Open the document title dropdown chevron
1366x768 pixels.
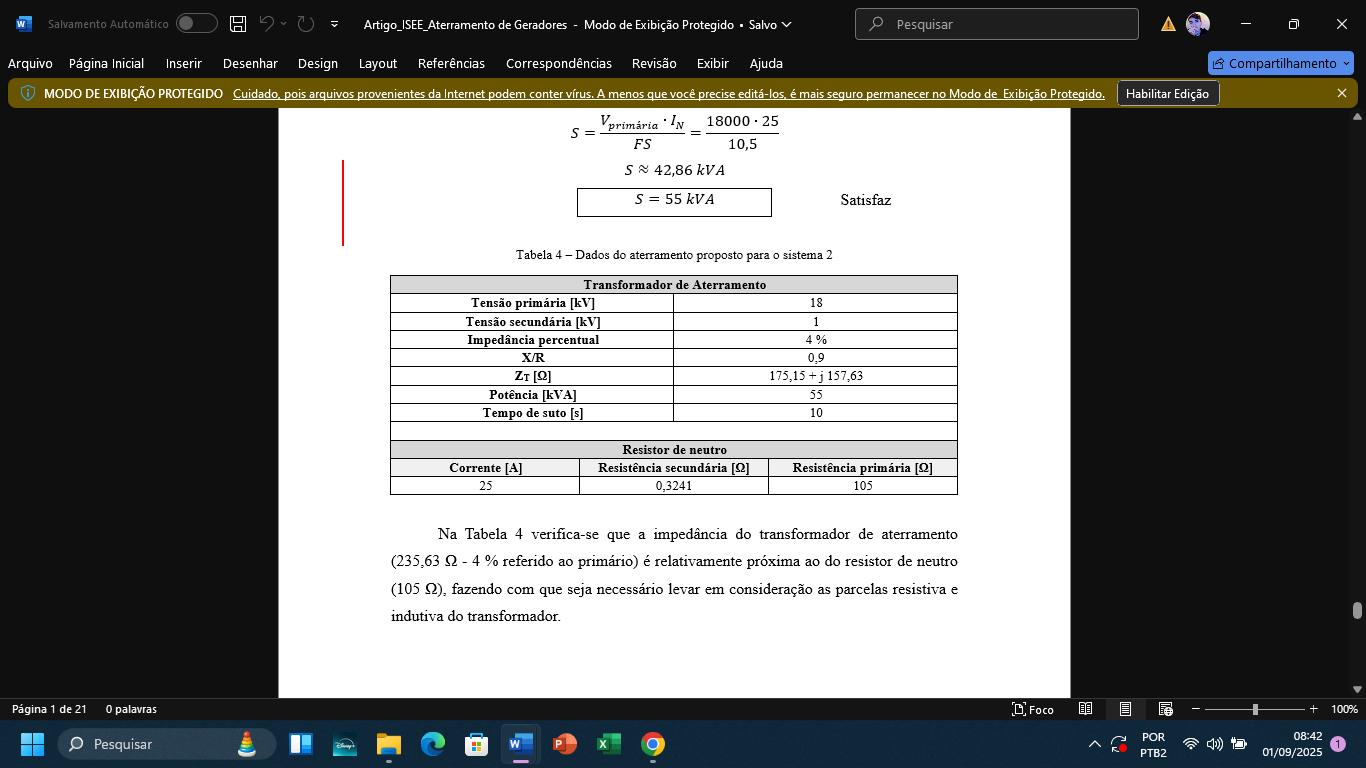tap(786, 24)
